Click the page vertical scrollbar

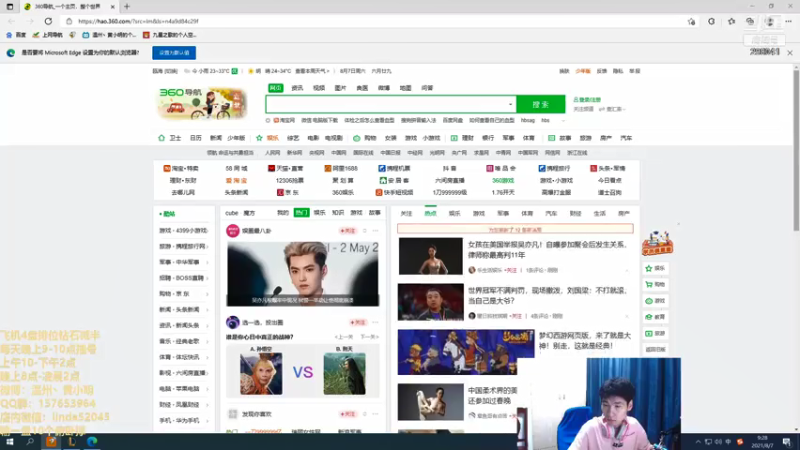[x=795, y=151]
